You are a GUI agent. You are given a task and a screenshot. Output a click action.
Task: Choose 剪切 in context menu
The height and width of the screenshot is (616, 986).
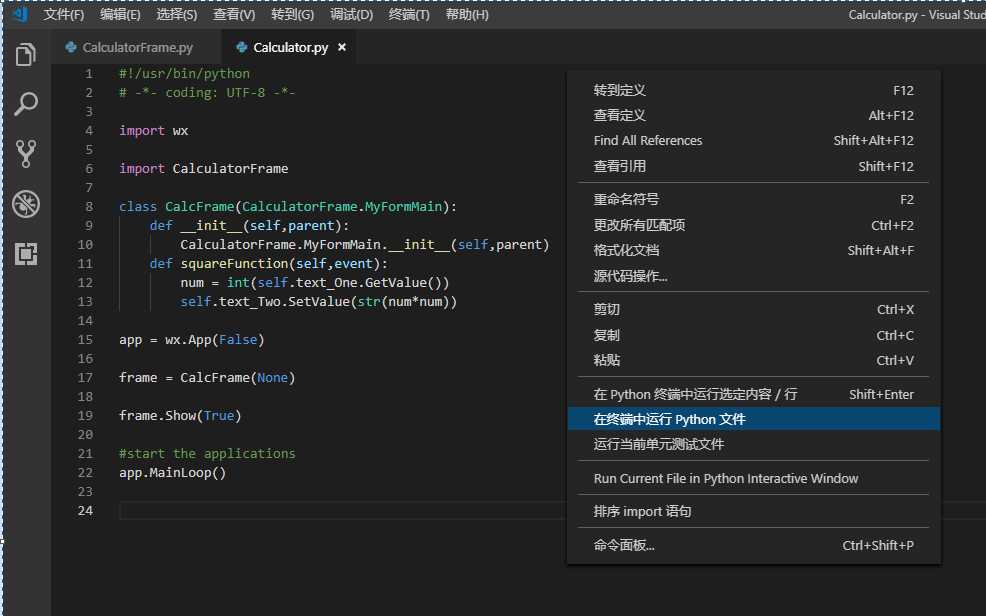(x=753, y=309)
